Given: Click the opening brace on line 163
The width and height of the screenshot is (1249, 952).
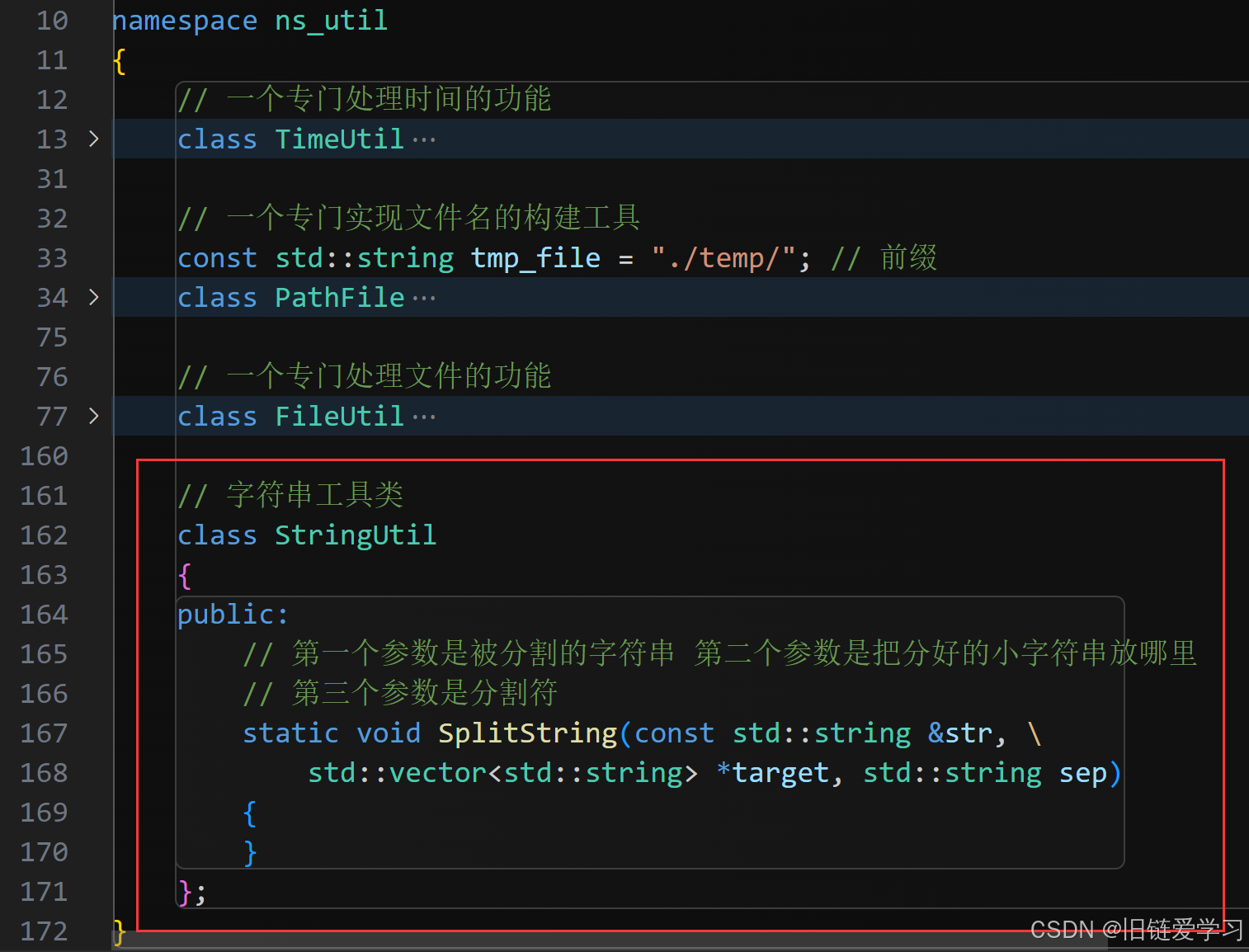Looking at the screenshot, I should pos(185,575).
